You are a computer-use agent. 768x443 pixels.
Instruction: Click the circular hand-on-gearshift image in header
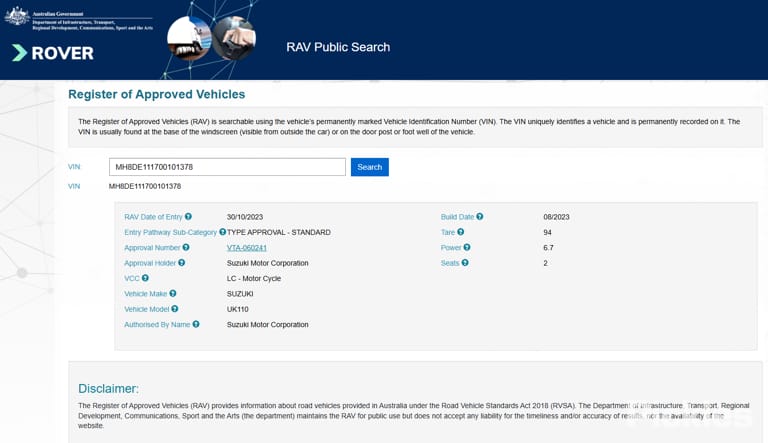coord(234,38)
